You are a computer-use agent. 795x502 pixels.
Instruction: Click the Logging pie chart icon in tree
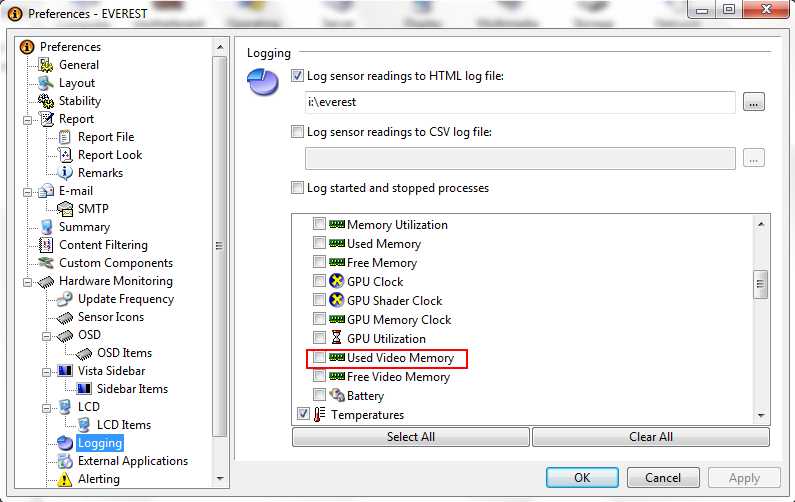[x=65, y=443]
